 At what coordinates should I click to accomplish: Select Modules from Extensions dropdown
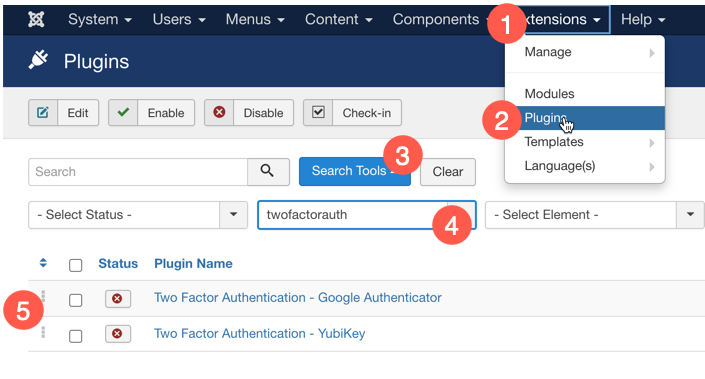[x=585, y=94]
